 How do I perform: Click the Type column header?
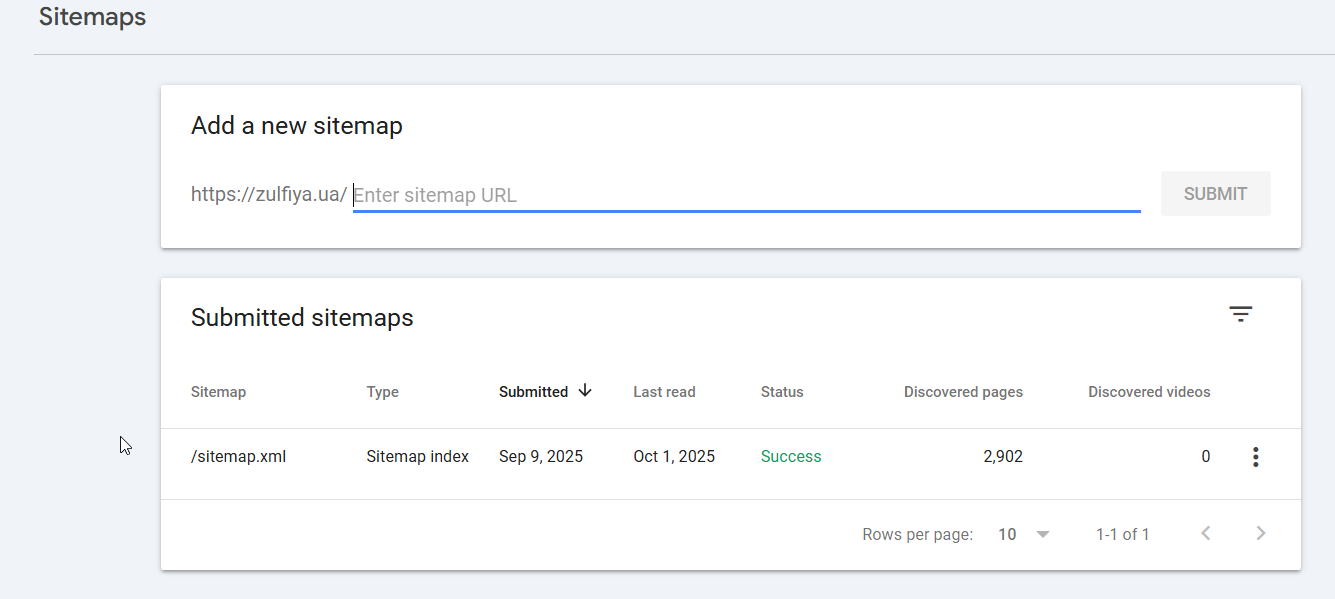[382, 392]
